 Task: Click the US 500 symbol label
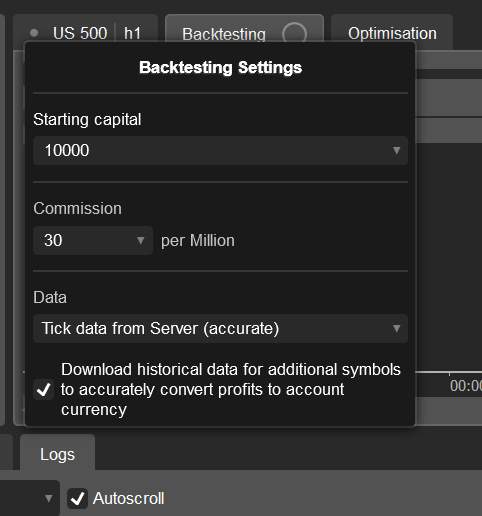(x=80, y=33)
